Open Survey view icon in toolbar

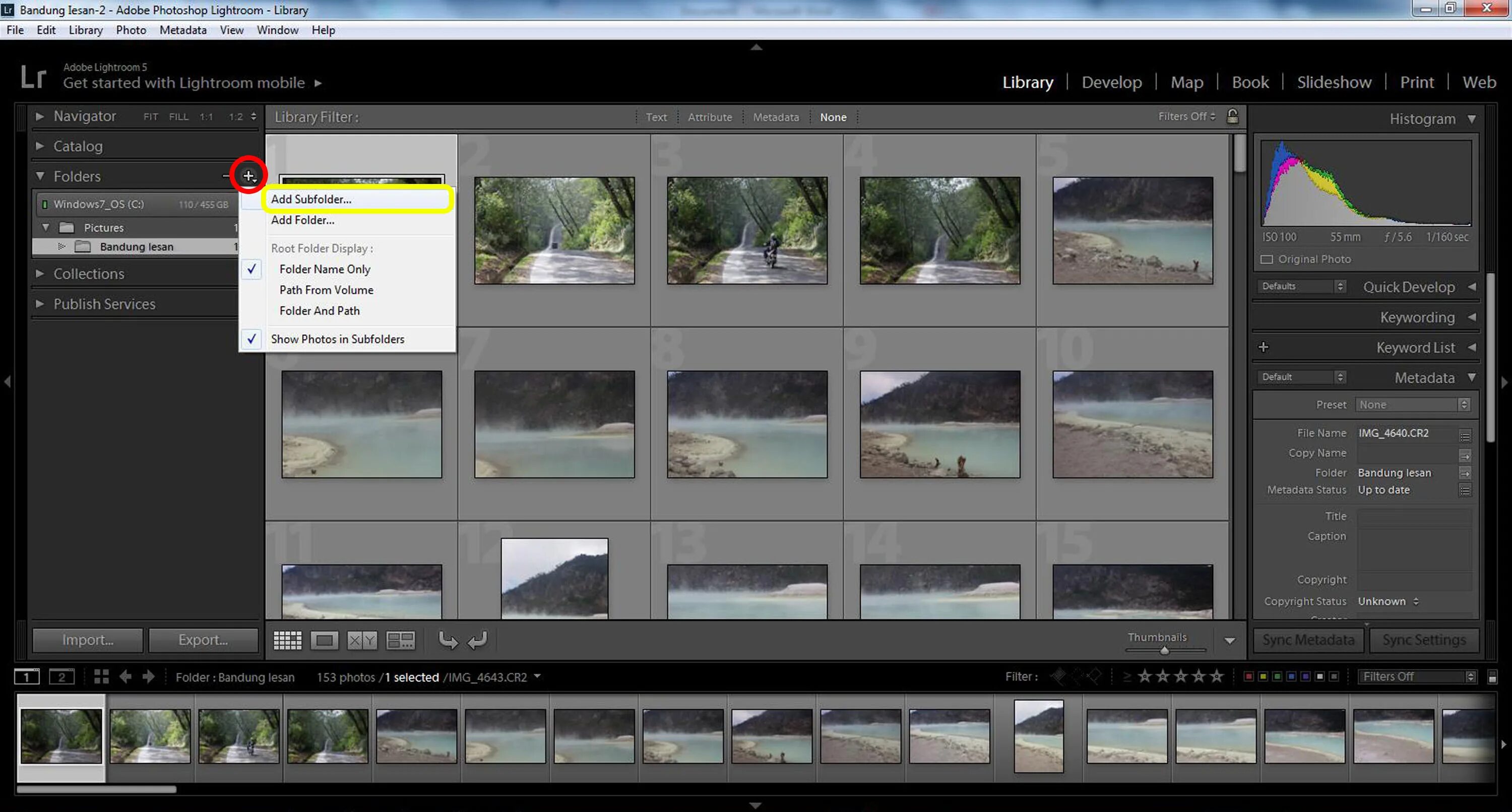click(400, 640)
